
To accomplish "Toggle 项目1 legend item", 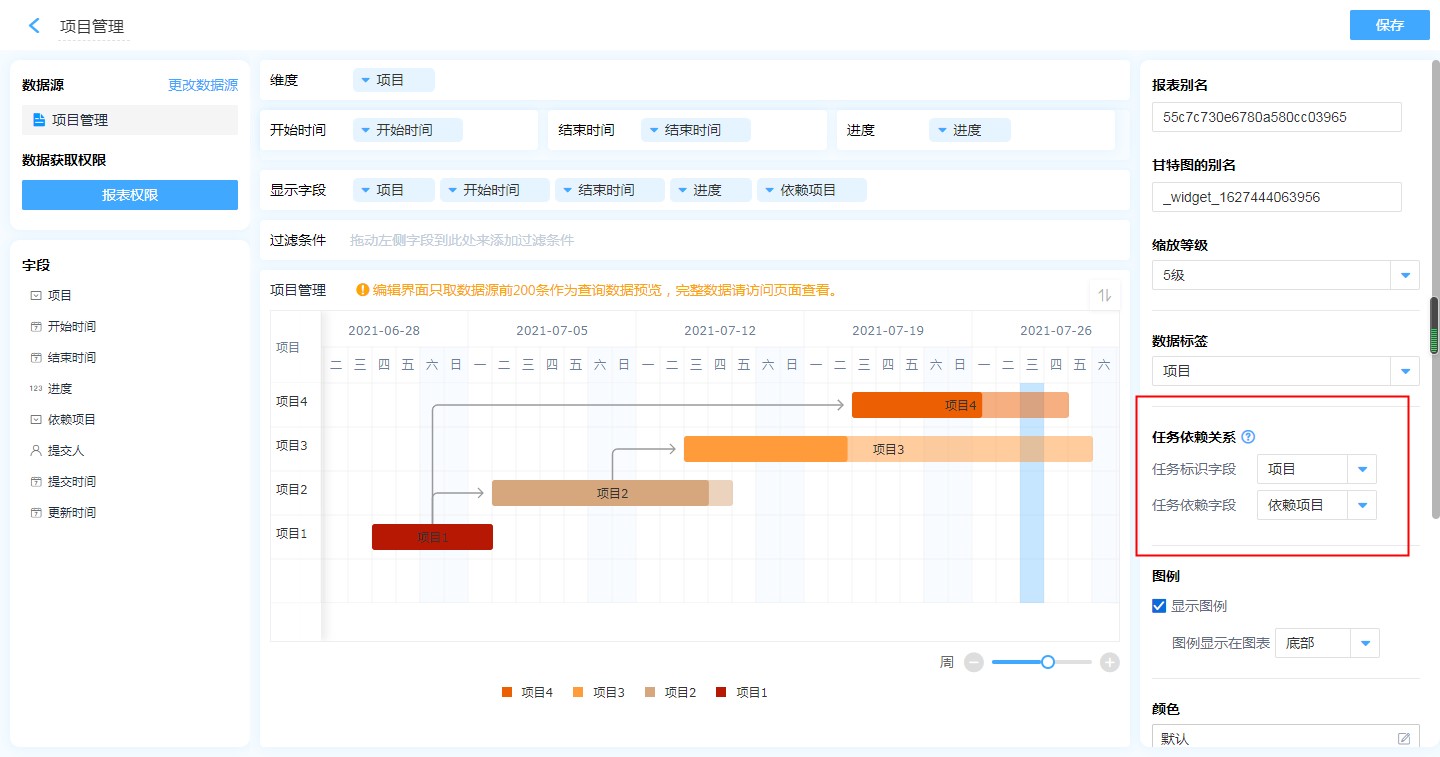I will pyautogui.click(x=741, y=692).
